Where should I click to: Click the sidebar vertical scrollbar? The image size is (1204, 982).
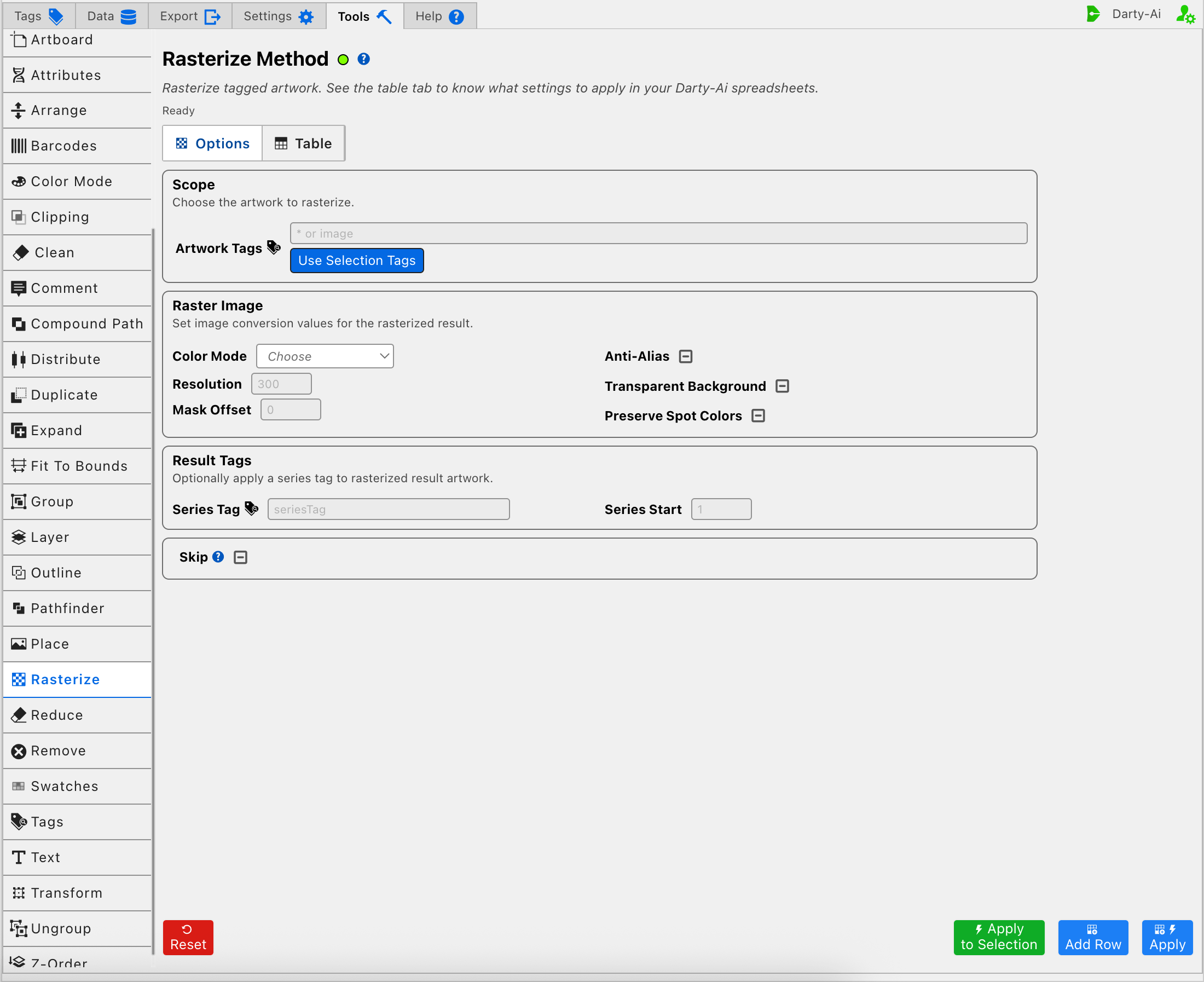point(153,591)
